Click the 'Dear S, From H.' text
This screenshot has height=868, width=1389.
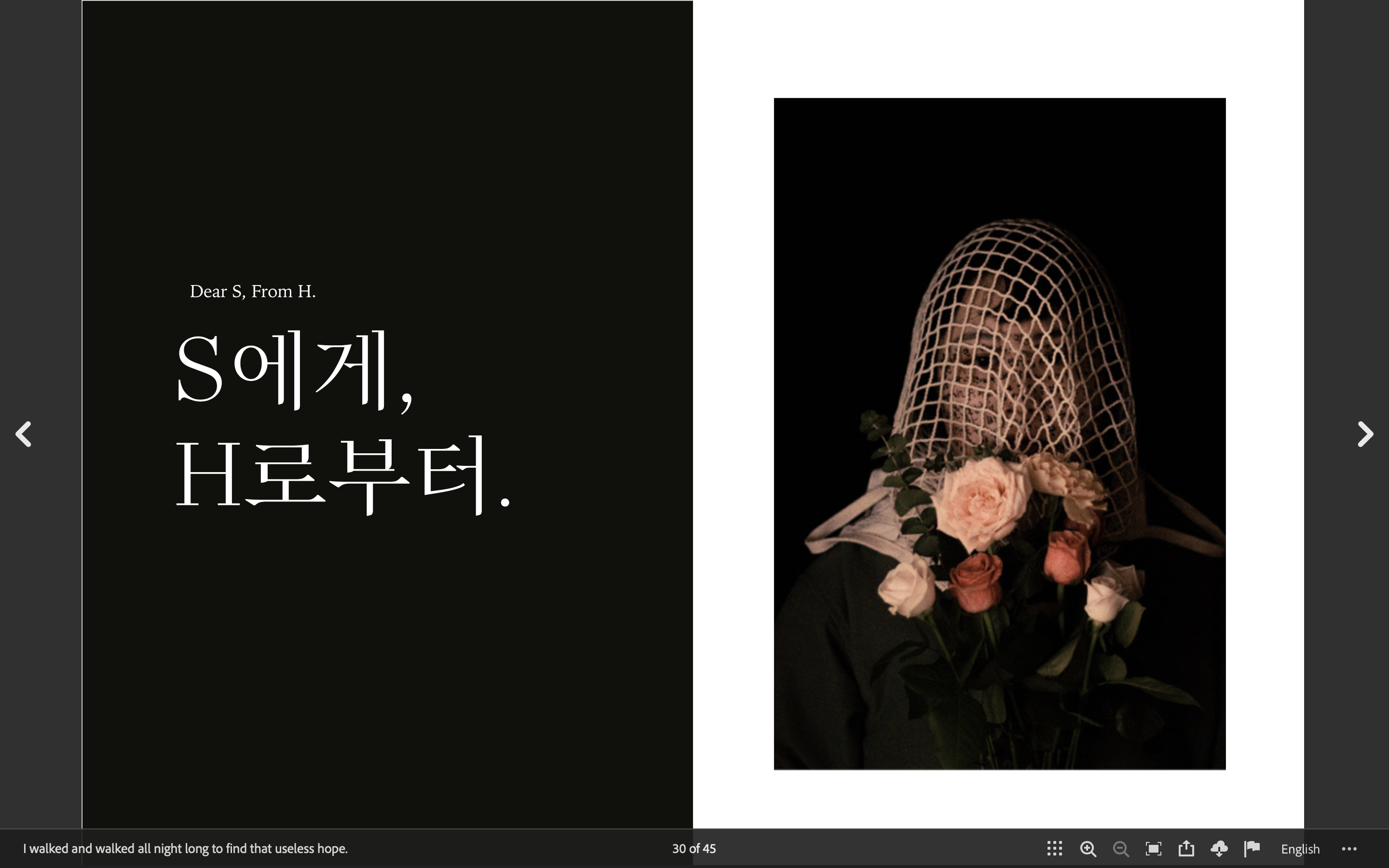(x=253, y=292)
